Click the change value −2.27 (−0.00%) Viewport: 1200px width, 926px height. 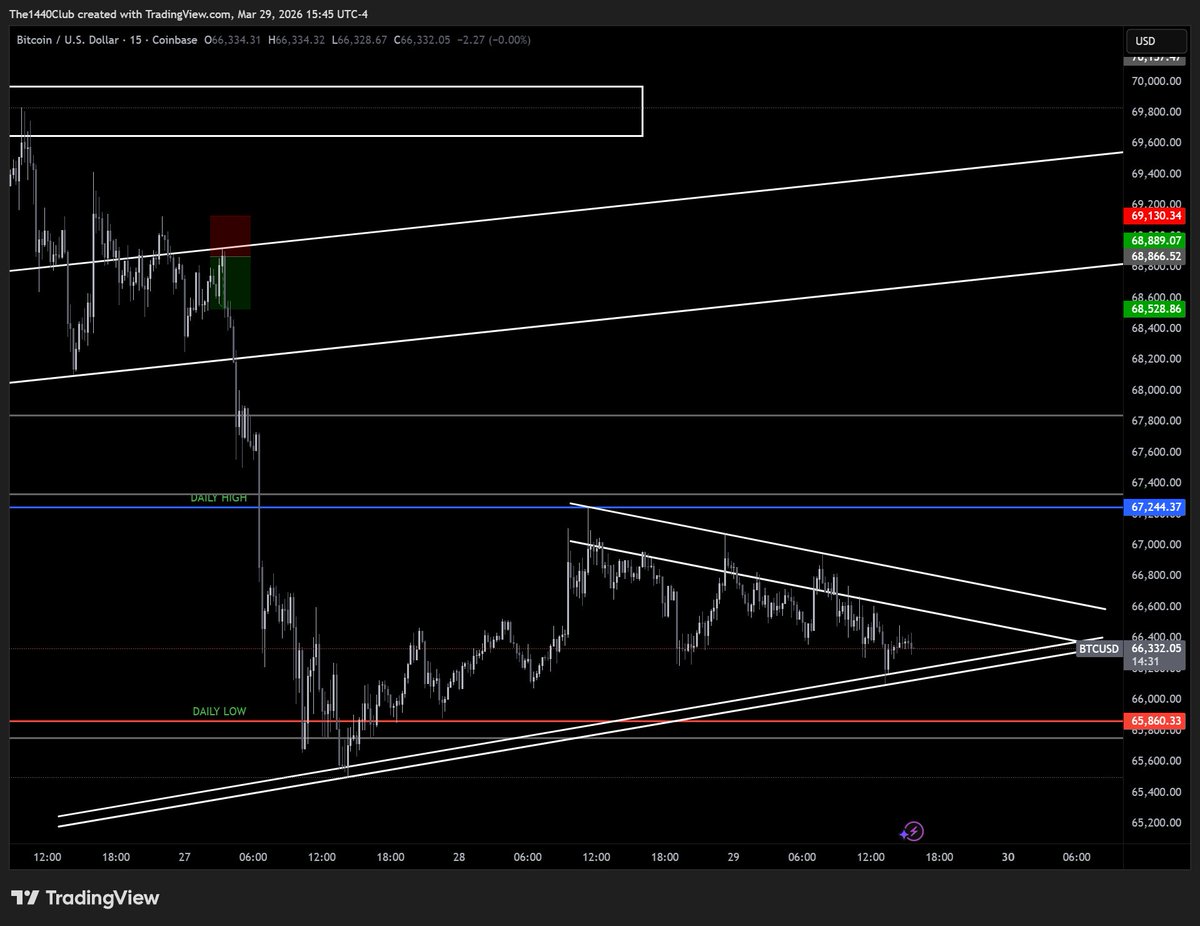pyautogui.click(x=495, y=40)
